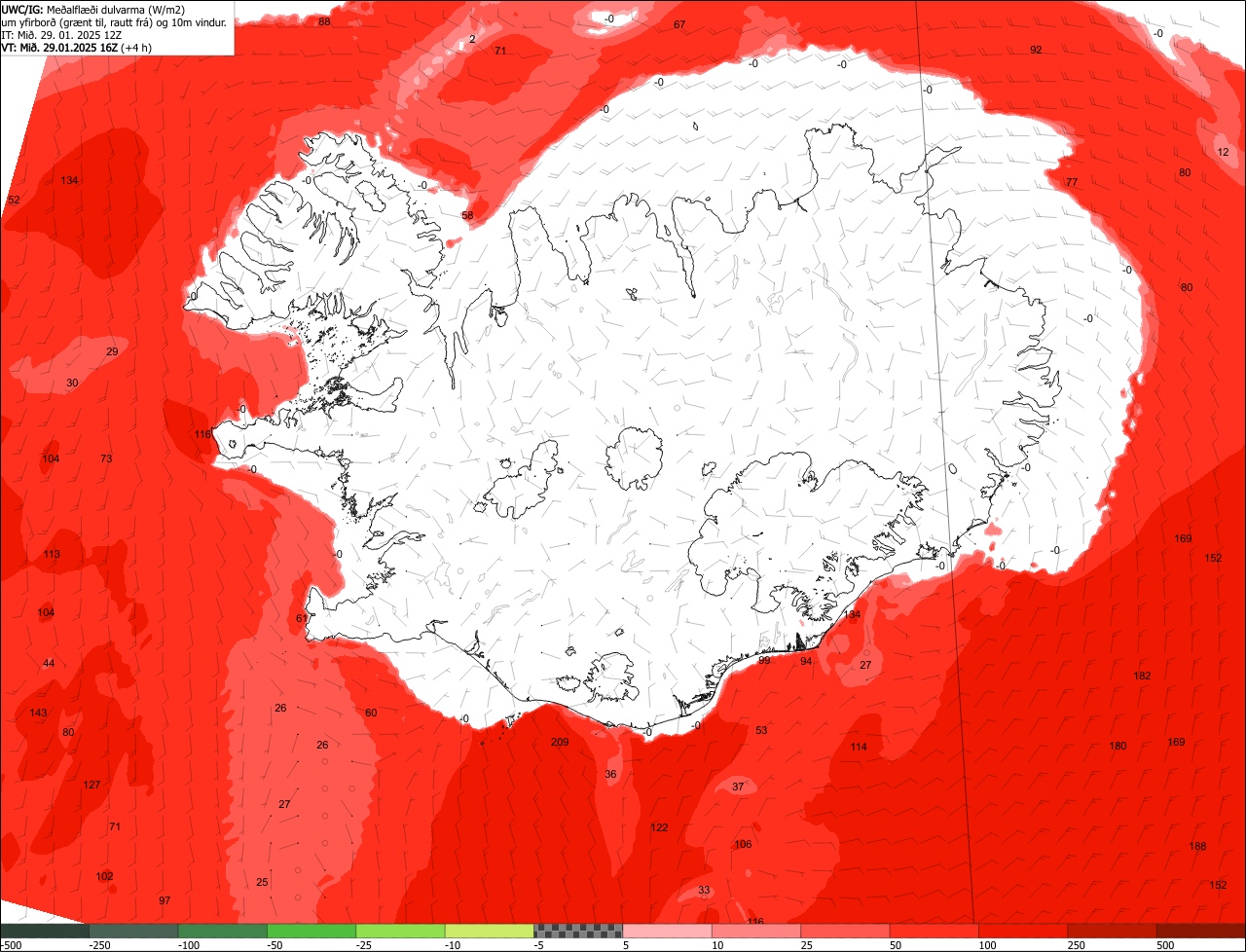Click the '500' legend tick label
1246x952 pixels.
1167,945
